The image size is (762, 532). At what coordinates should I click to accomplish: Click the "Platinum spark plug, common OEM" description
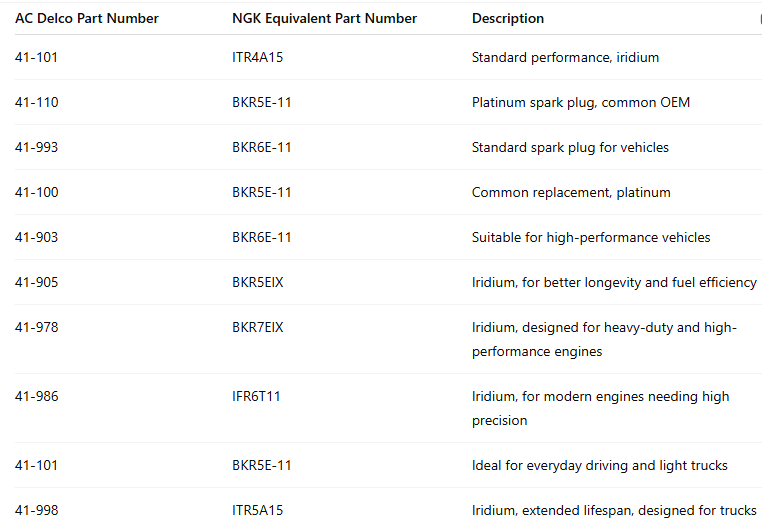580,102
